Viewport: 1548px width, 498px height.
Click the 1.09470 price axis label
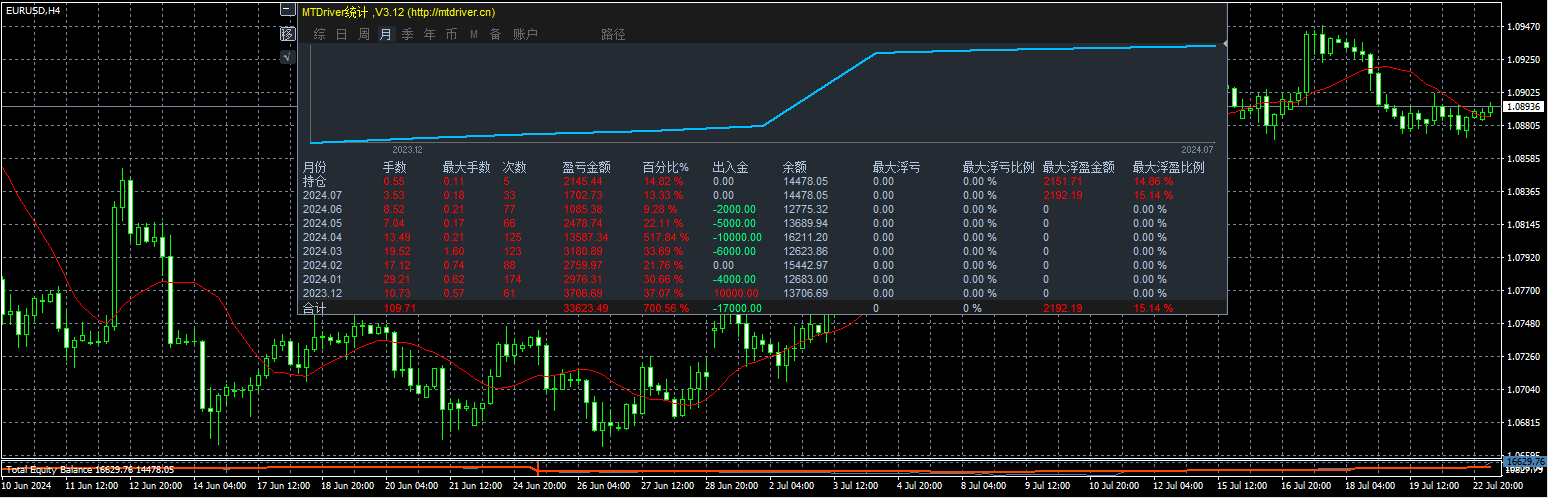pos(1523,27)
